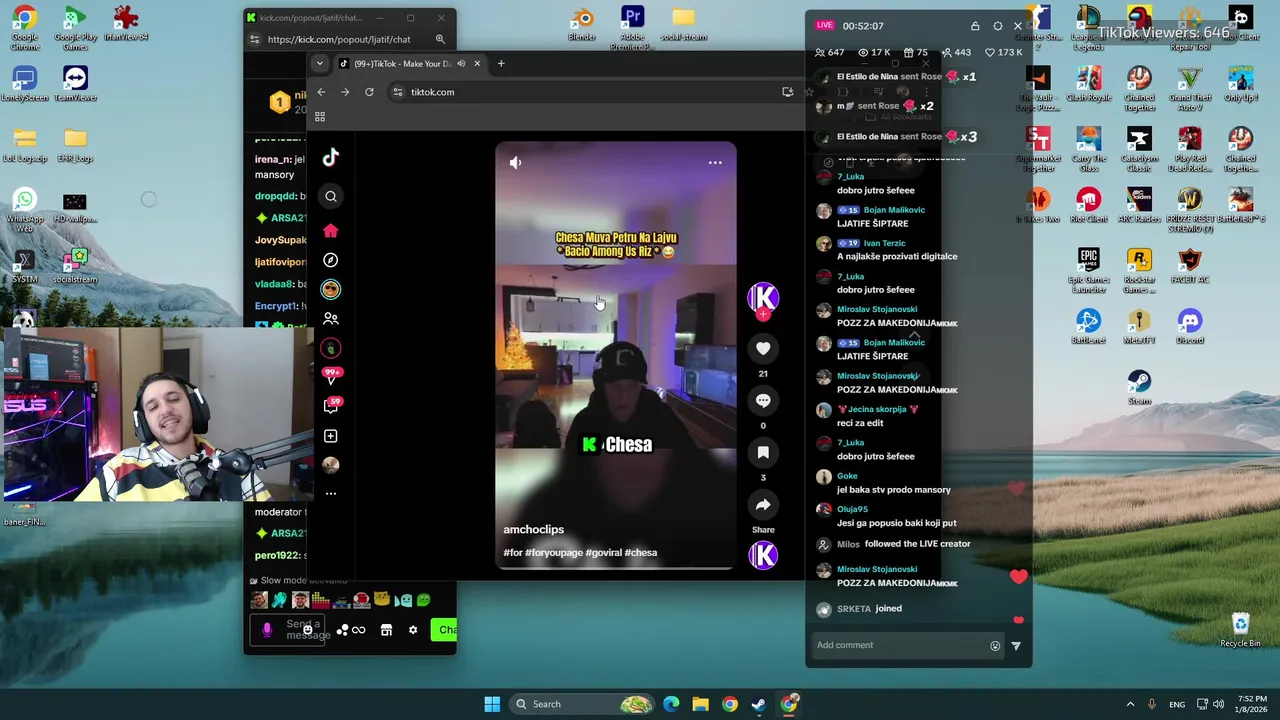Image resolution: width=1280 pixels, height=720 pixels.
Task: Click the TikTok logo in sidebar
Action: pos(331,157)
